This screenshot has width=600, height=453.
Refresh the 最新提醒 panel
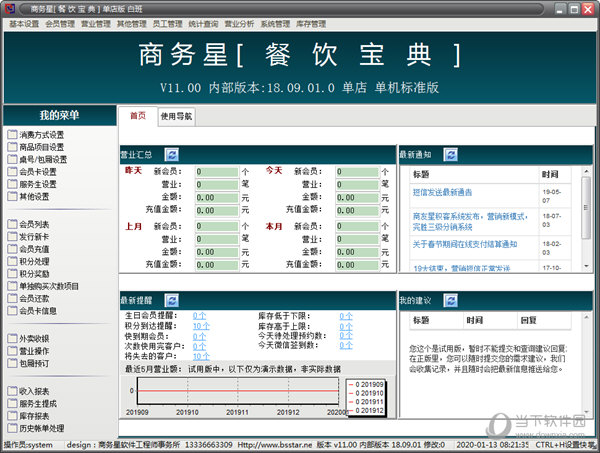pos(172,300)
